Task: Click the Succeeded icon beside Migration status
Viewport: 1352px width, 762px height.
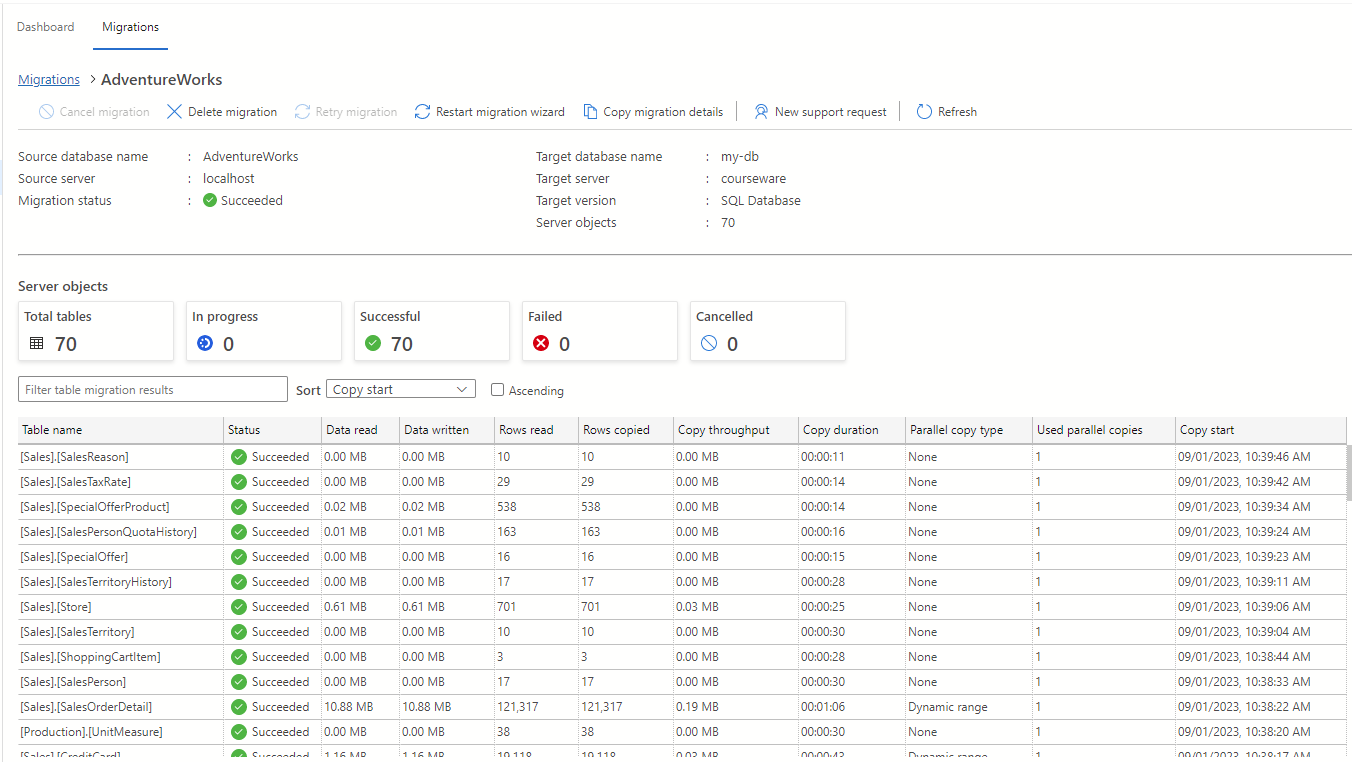Action: (x=209, y=200)
